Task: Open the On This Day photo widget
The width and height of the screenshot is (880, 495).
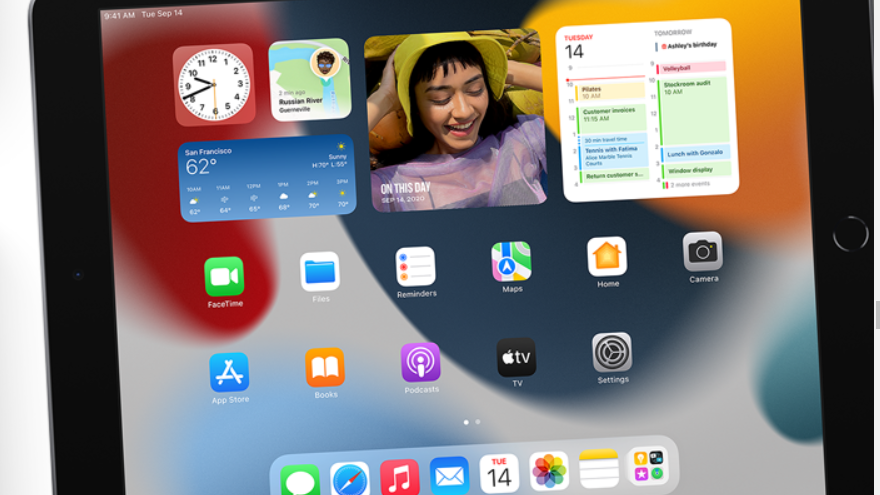Action: pos(455,121)
